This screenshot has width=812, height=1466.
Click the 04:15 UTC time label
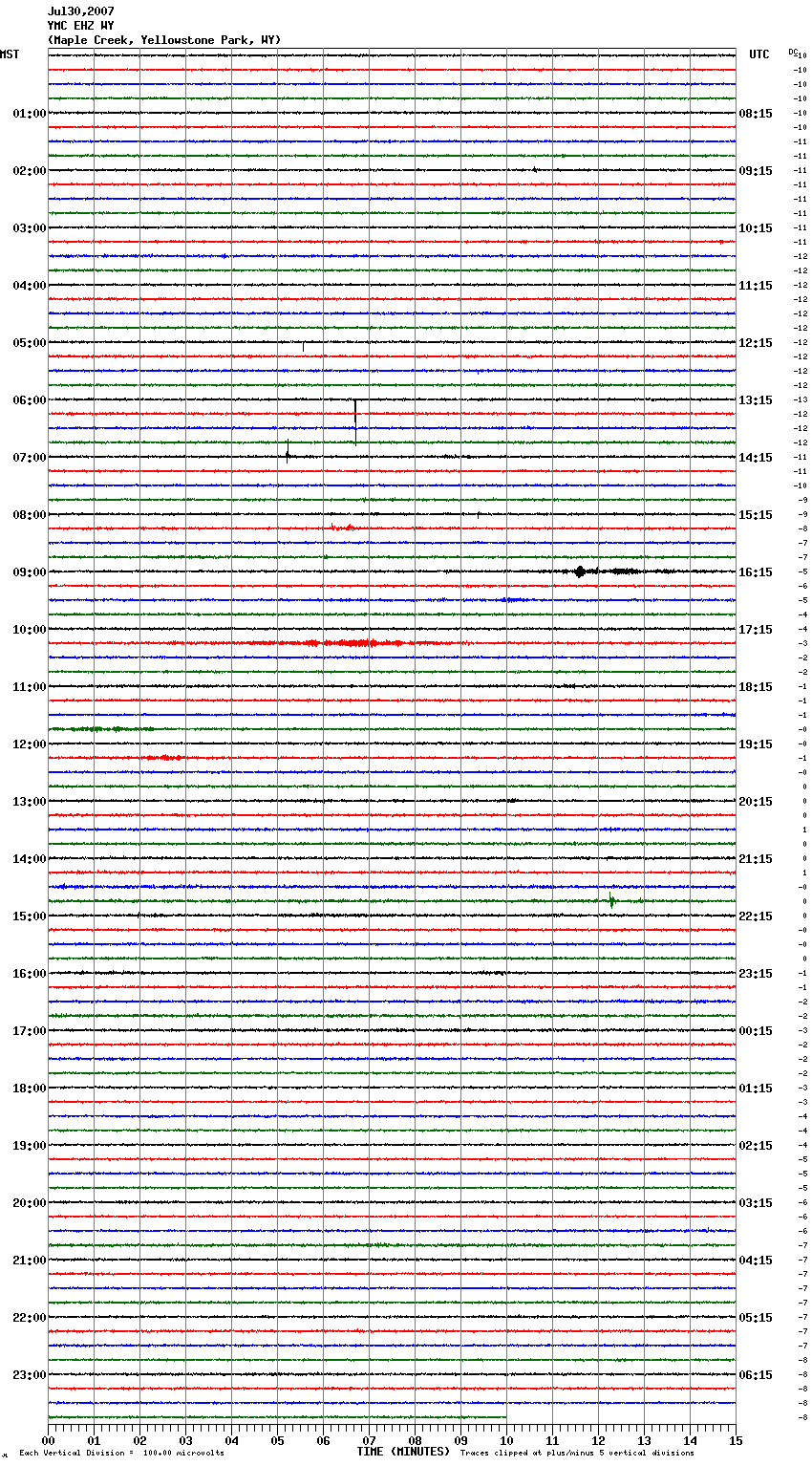pyautogui.click(x=756, y=1261)
